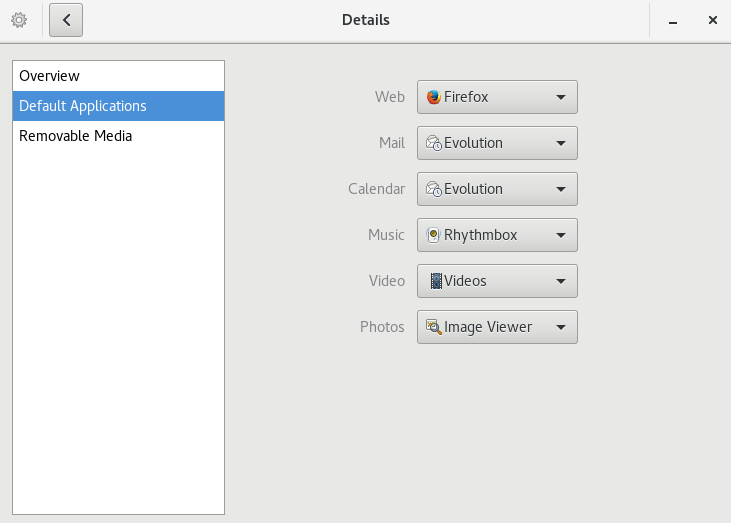
Task: Minimize the Details window
Action: coord(674,21)
